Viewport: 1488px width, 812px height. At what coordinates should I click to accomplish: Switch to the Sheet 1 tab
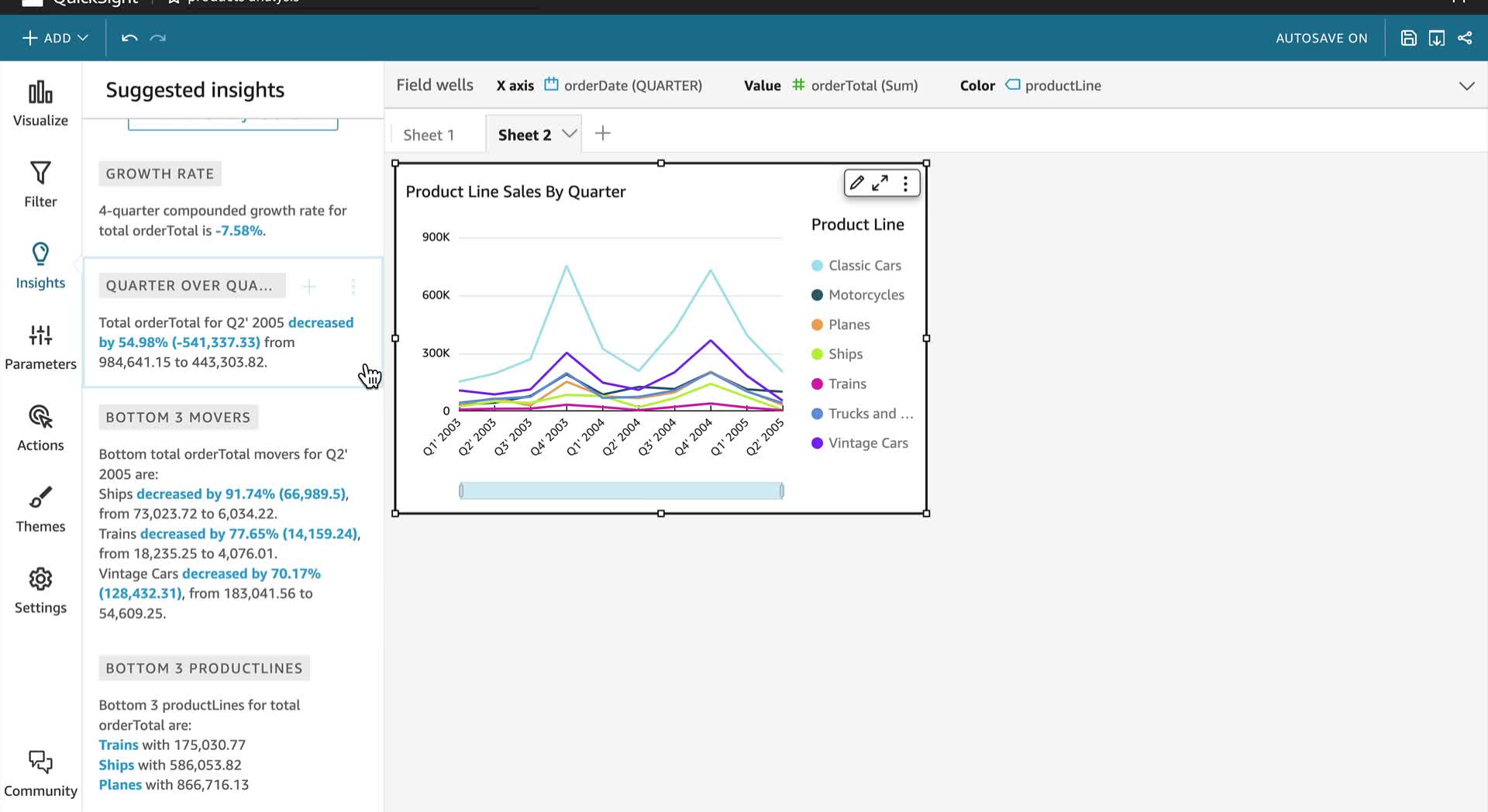(429, 135)
